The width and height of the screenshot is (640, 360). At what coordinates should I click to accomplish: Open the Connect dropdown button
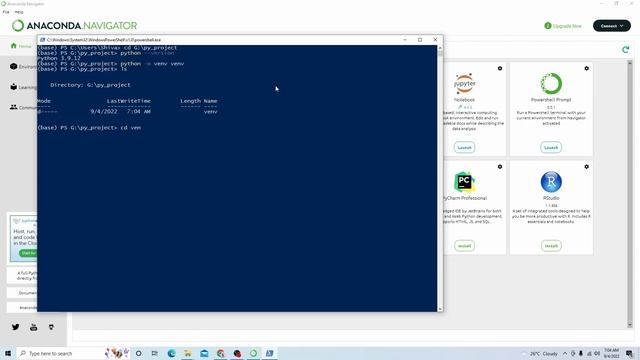[611, 26]
